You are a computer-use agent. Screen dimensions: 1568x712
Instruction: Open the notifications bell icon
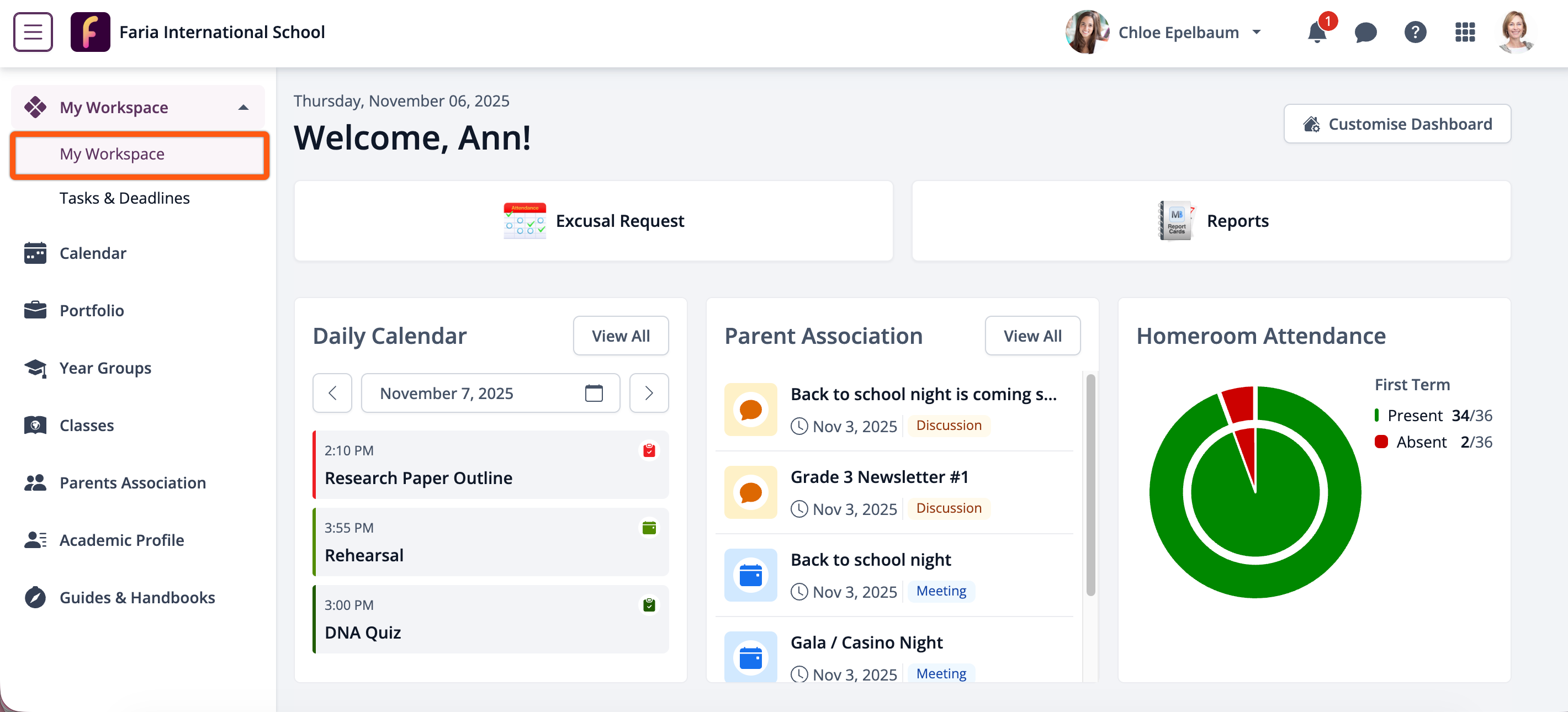[x=1317, y=33]
